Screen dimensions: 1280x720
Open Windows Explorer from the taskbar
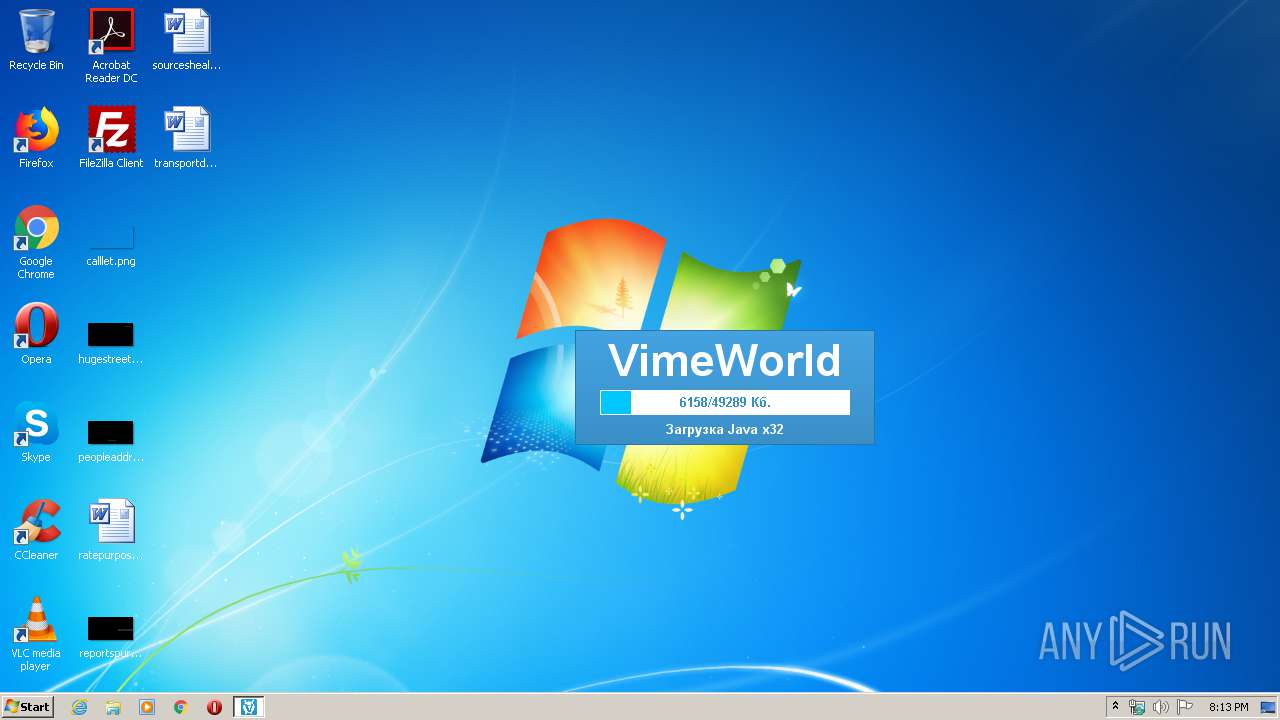(x=113, y=707)
